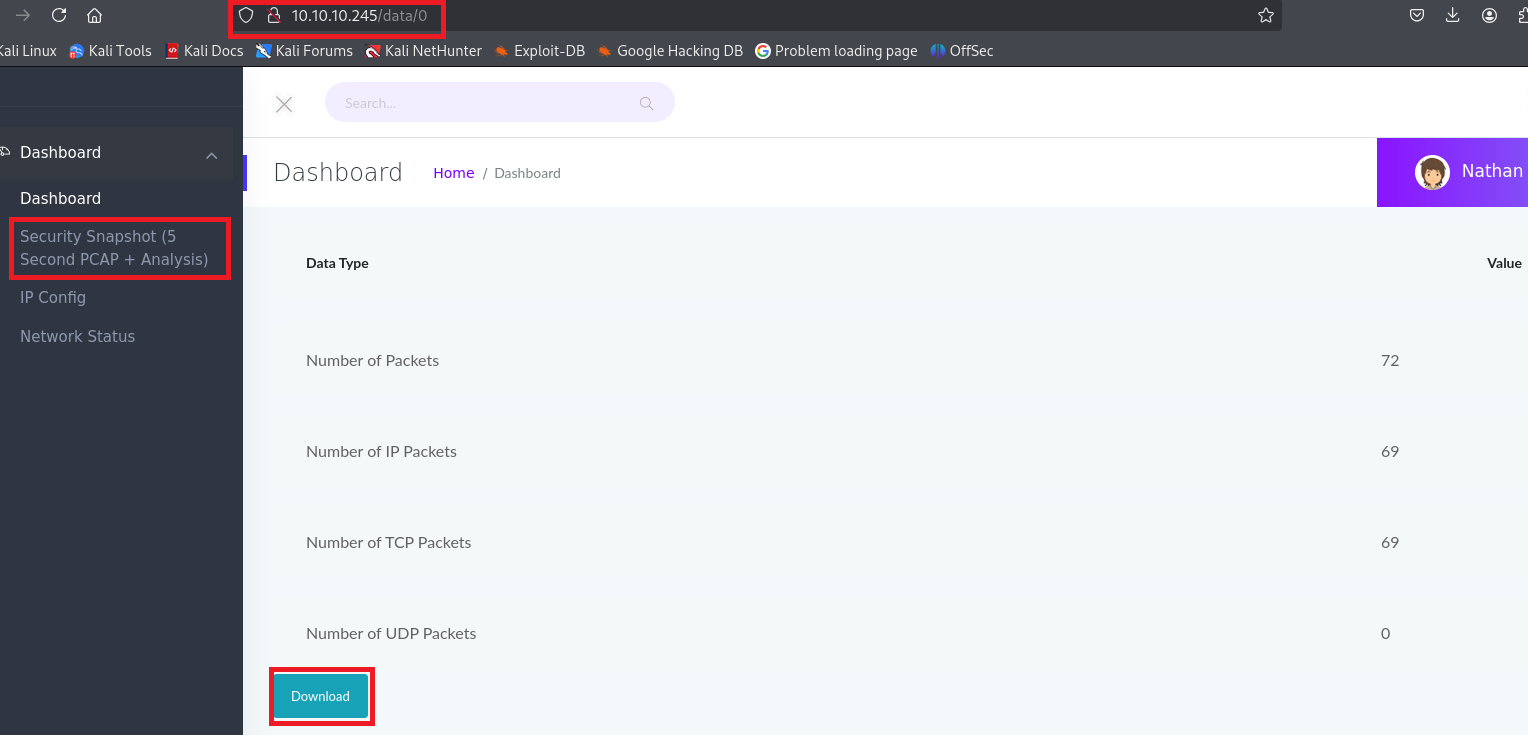The height and width of the screenshot is (735, 1528).
Task: Open the tracking protection shield icon
Action: tap(246, 16)
